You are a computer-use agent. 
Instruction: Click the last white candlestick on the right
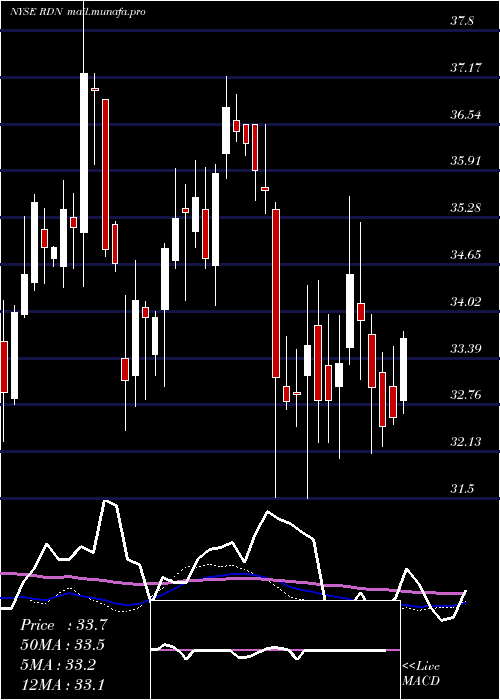[404, 370]
